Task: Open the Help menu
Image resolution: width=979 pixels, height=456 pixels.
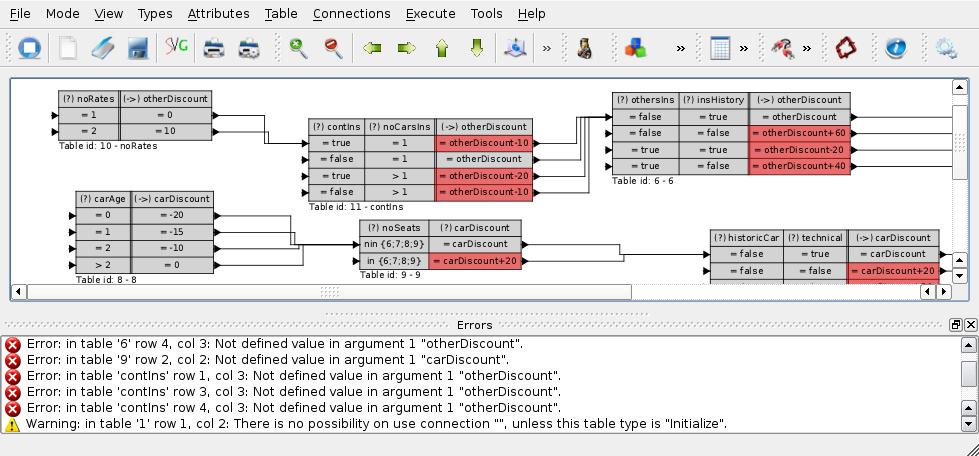Action: point(531,13)
